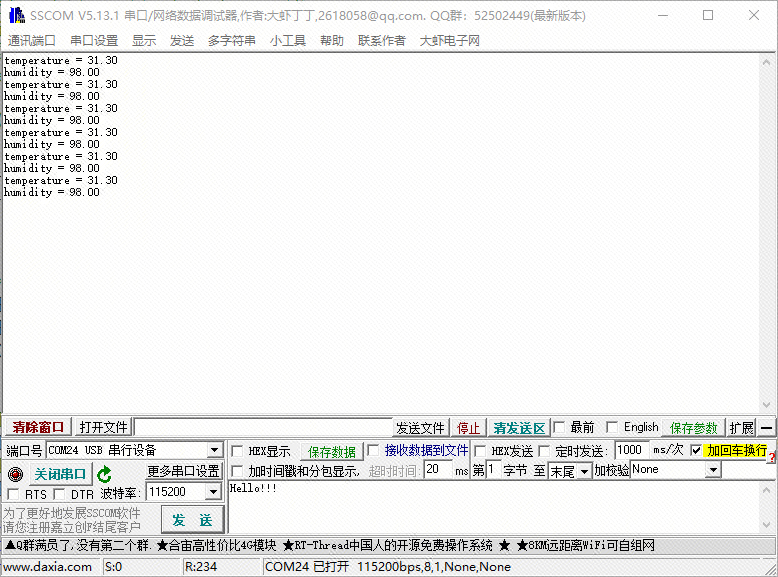Click the 清除窗口 button
Image resolution: width=778 pixels, height=577 pixels.
(38, 427)
